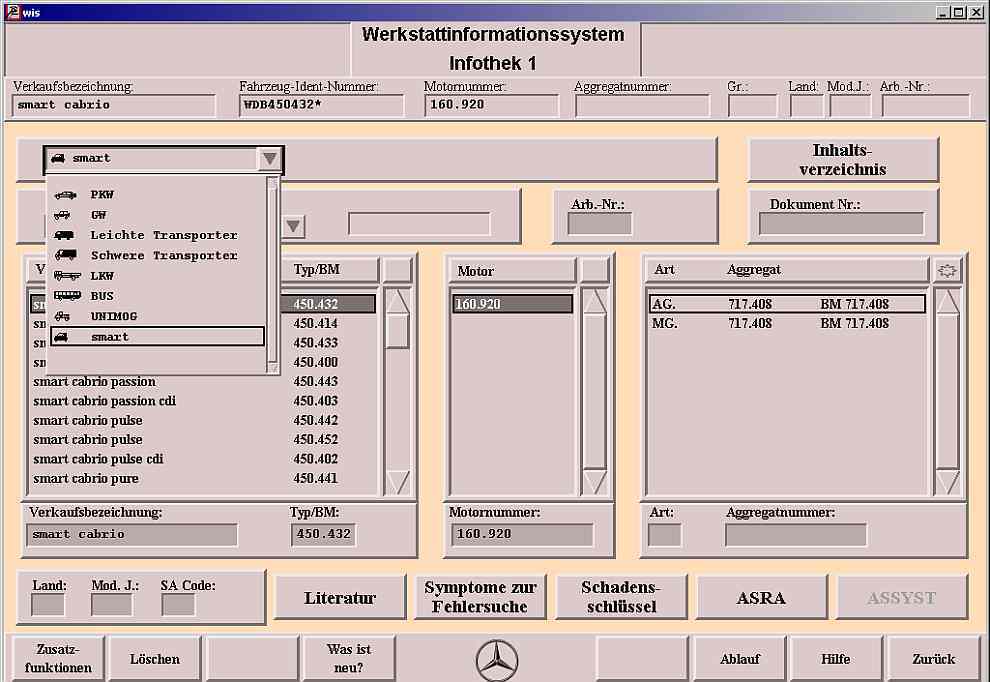Viewport: 990px width, 682px height.
Task: Choose 'smart' menu entry in dropdown list
Action: pyautogui.click(x=157, y=337)
